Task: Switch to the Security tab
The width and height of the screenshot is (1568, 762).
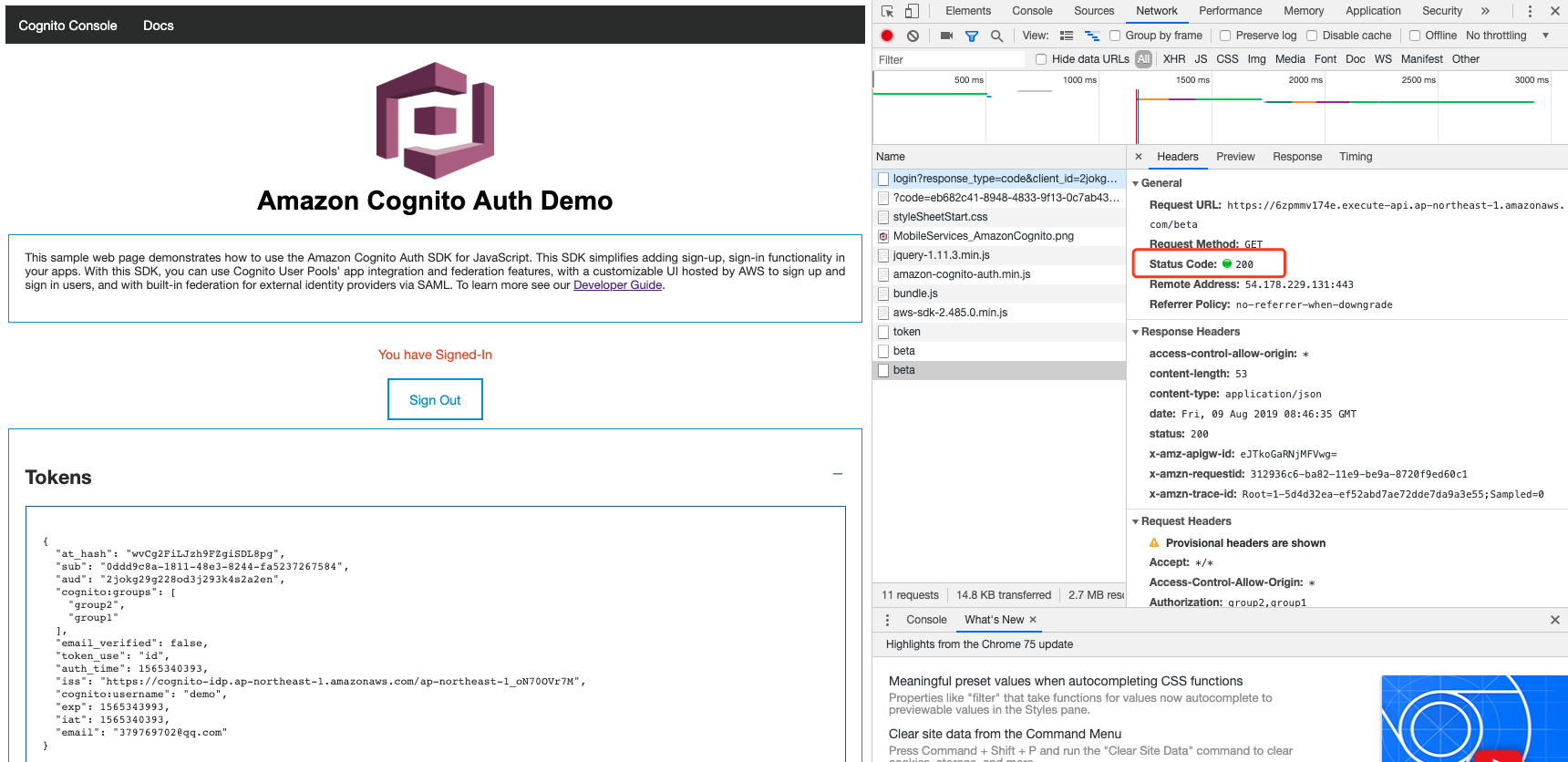Action: 1442,11
